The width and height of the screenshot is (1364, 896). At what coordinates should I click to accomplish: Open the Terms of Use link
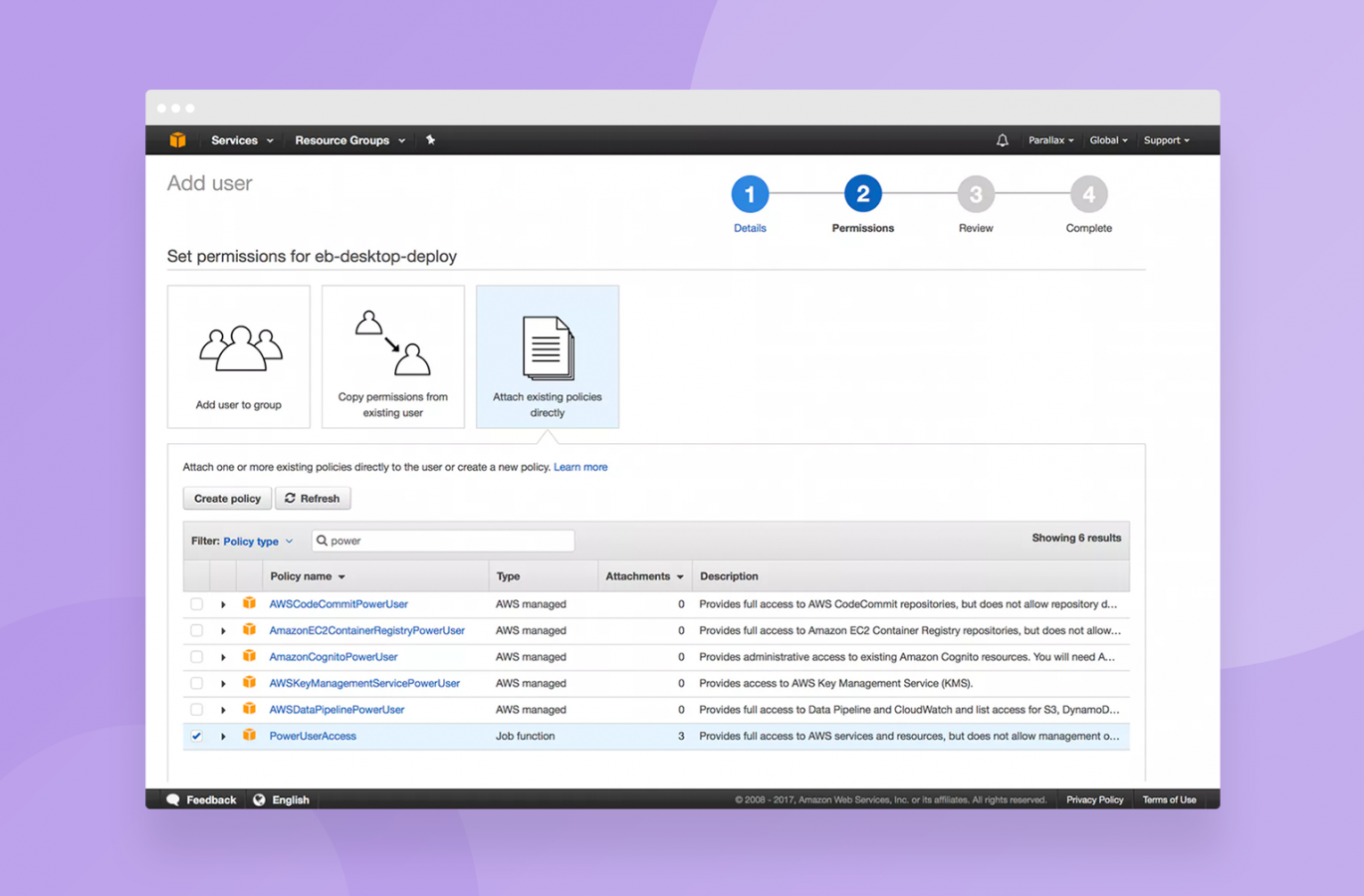1169,799
